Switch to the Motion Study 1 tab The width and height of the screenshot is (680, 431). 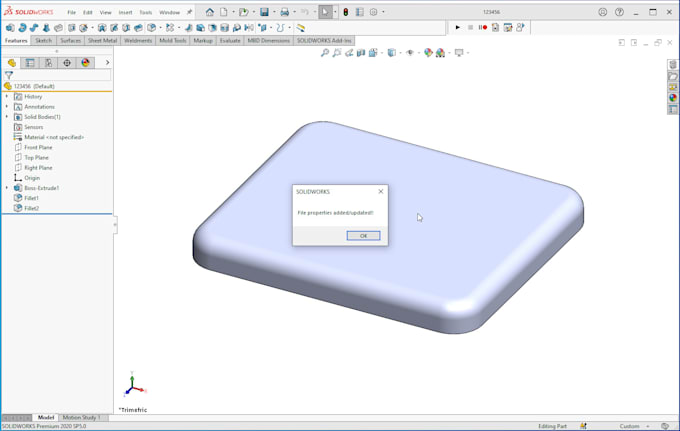point(81,418)
